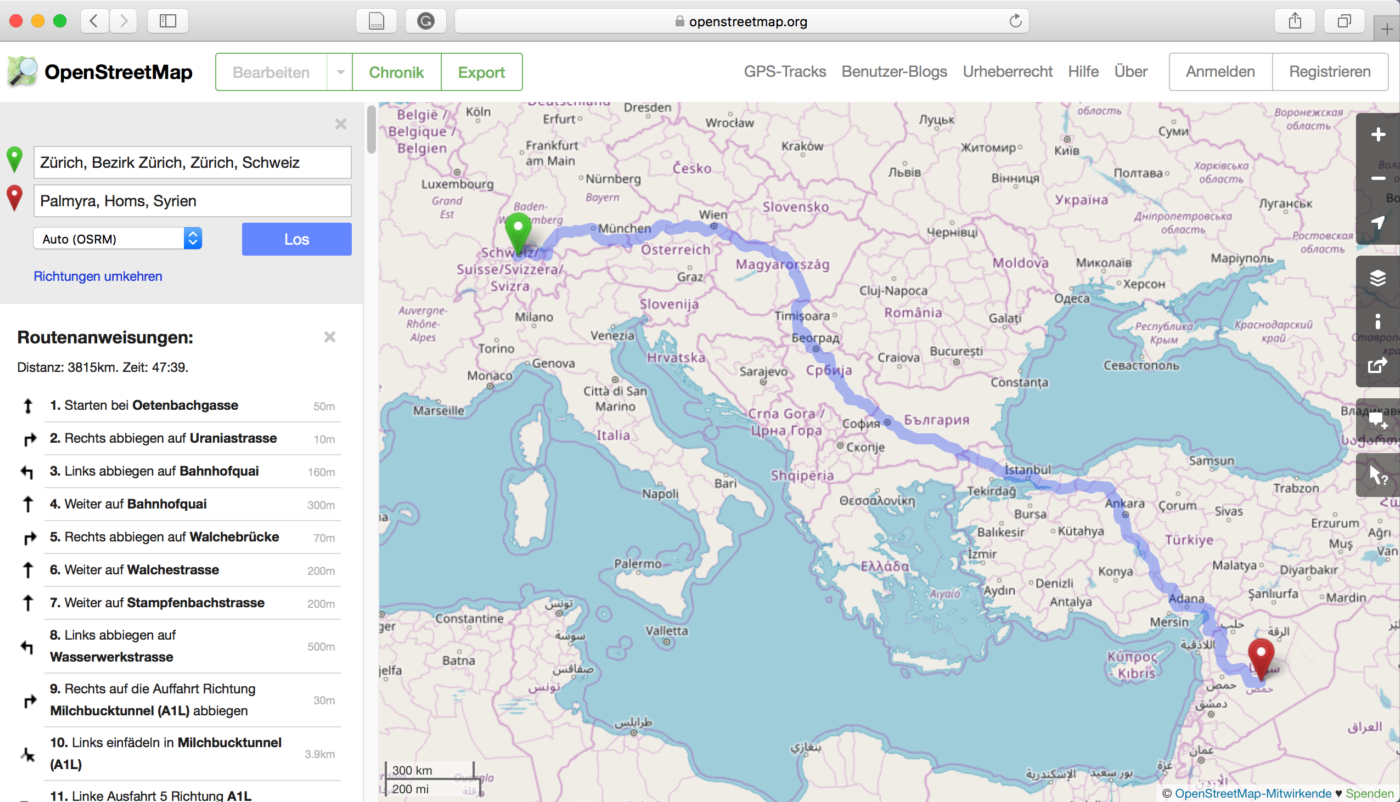The height and width of the screenshot is (802, 1400).
Task: Zoom in on the map
Action: point(1378,134)
